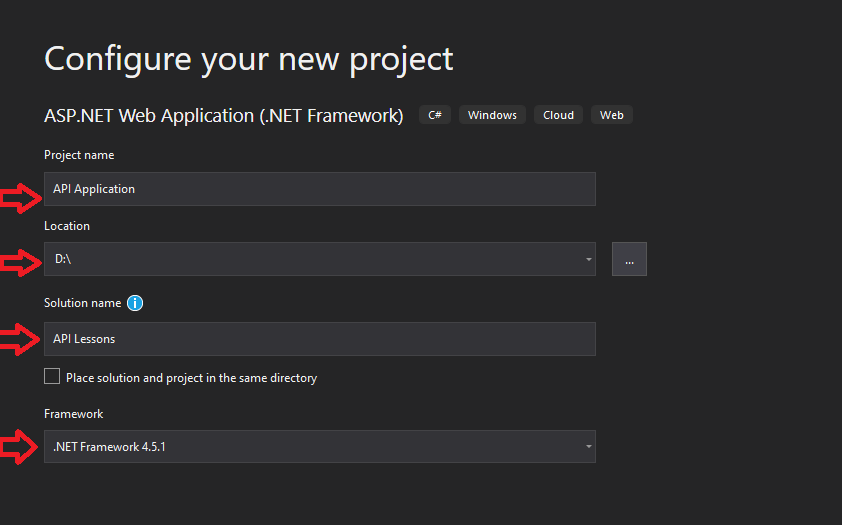Click the ASP.NET Web Application template title

[x=223, y=116]
